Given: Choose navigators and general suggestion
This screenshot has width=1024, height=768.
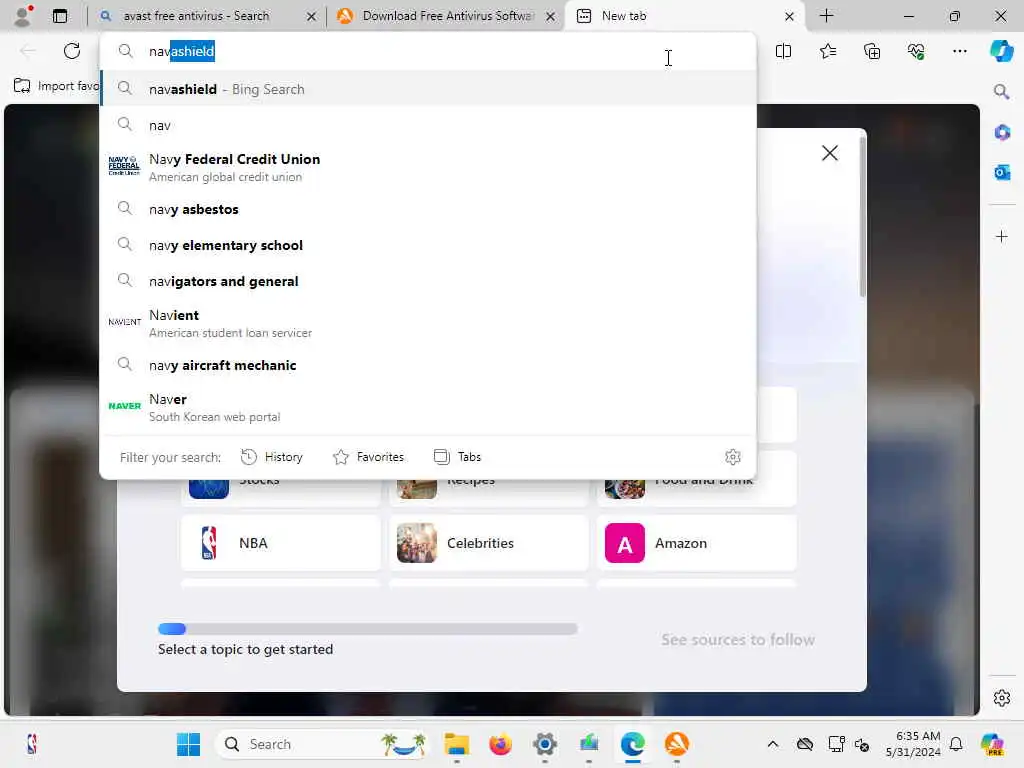Looking at the screenshot, I should pos(428,281).
